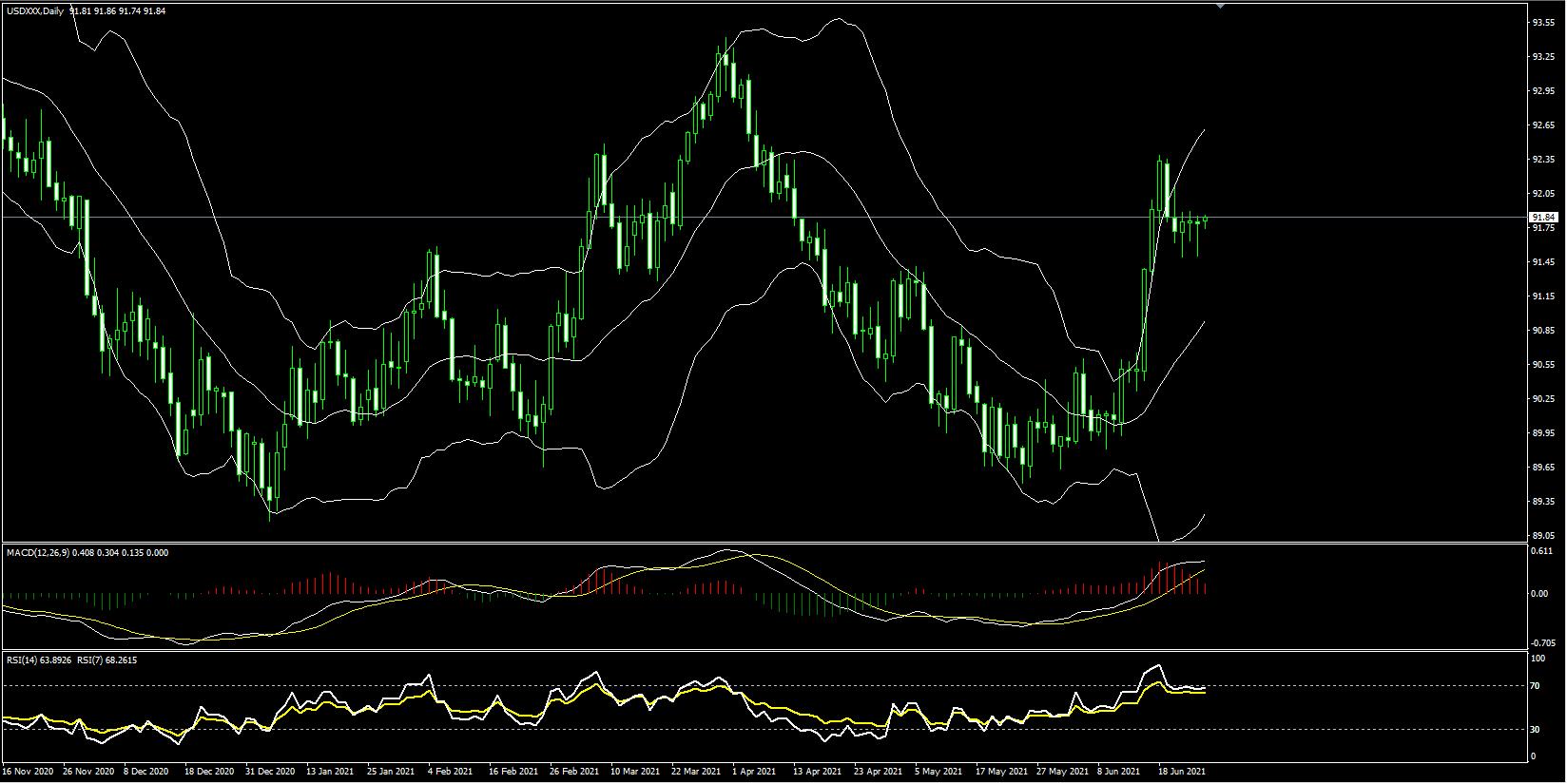Screen dimensions: 1567x784
Task: Click the 18 Jun 2021 date label
Action: (1182, 772)
